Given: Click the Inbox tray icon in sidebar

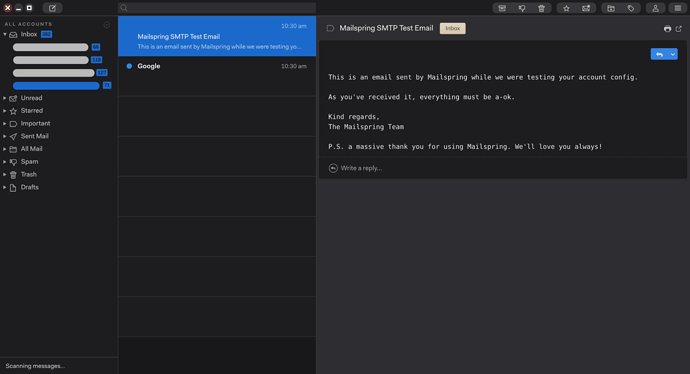Looking at the screenshot, I should point(13,35).
